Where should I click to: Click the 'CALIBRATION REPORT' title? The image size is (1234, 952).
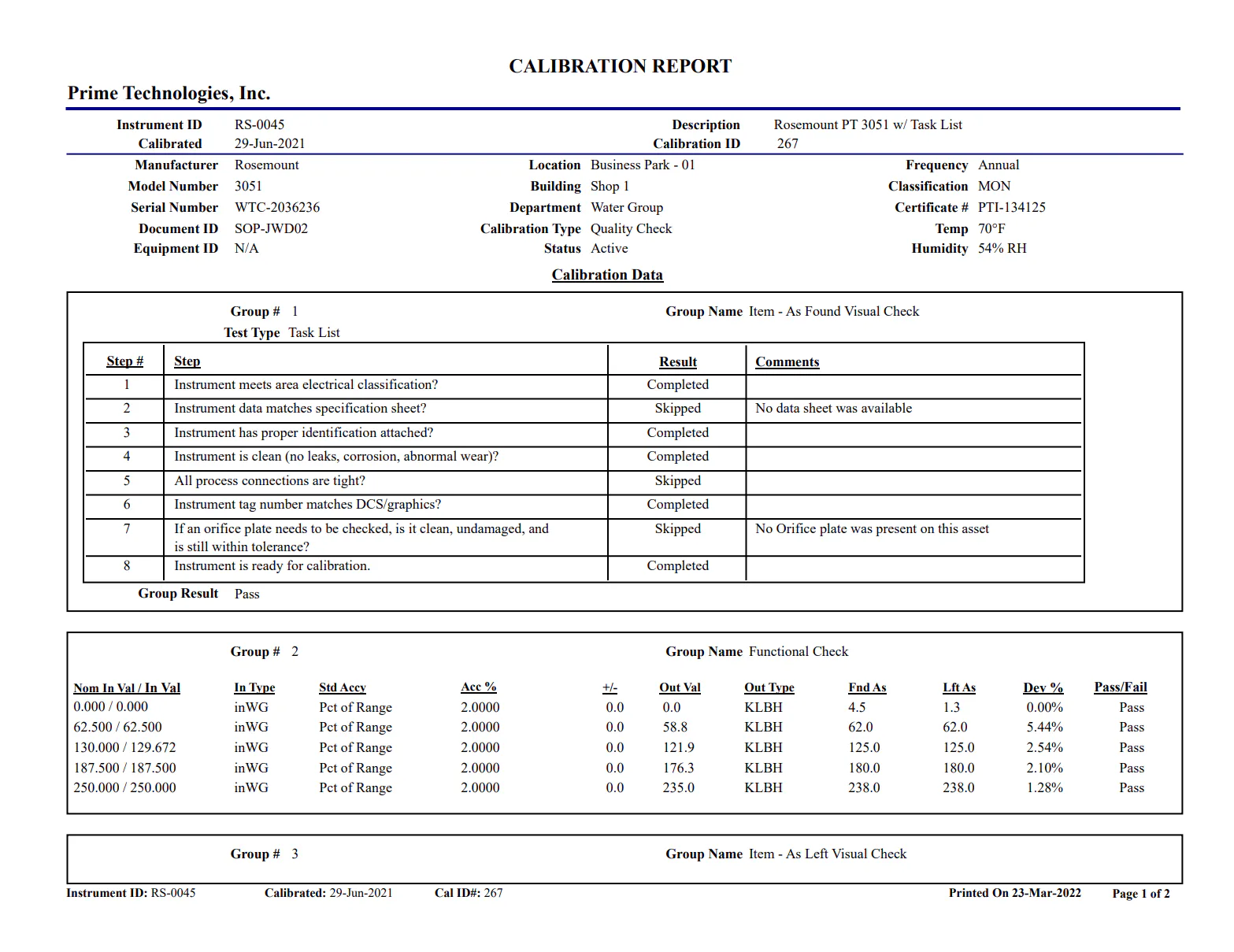tap(620, 66)
